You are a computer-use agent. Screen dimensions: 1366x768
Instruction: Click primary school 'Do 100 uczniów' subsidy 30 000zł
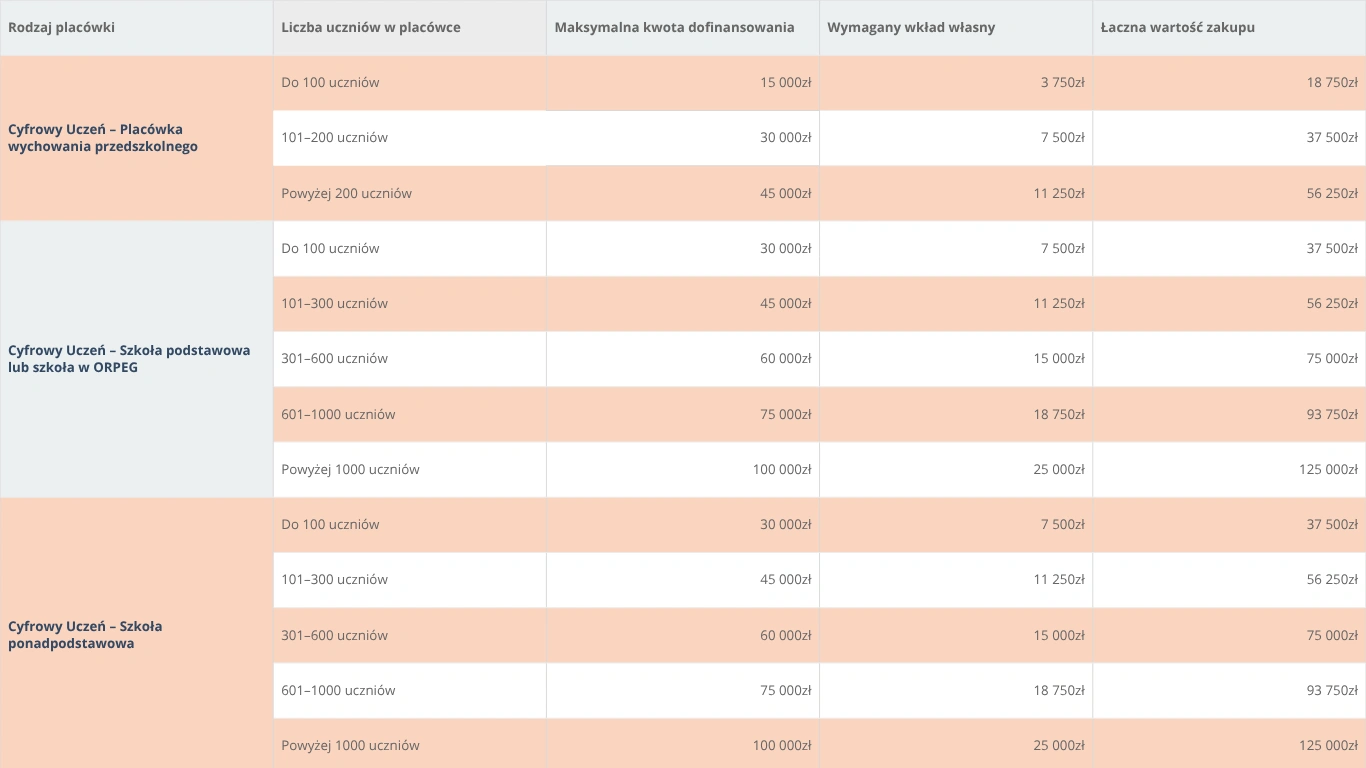683,249
